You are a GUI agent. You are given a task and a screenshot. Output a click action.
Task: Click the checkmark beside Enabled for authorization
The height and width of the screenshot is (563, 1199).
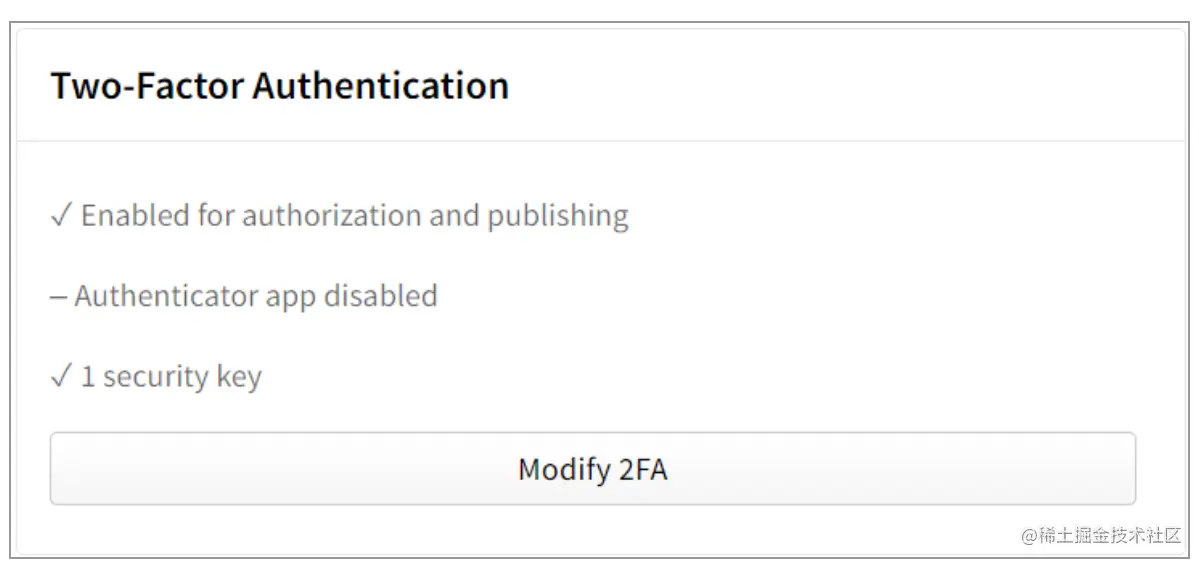tap(61, 216)
